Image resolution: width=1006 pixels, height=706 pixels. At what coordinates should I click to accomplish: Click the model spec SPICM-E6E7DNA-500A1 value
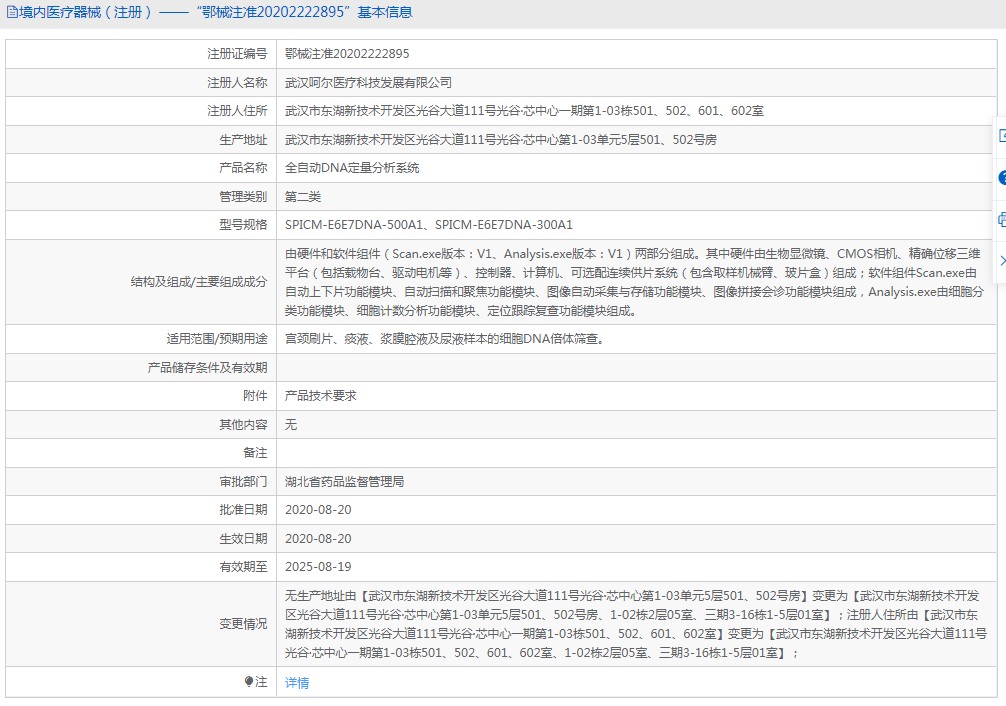click(x=354, y=225)
